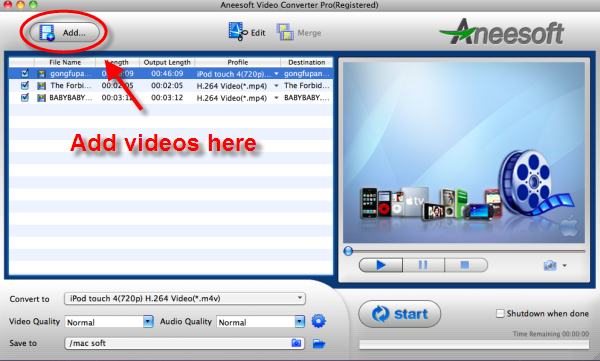
Task: Click output length 00:46:09
Action: (167, 74)
